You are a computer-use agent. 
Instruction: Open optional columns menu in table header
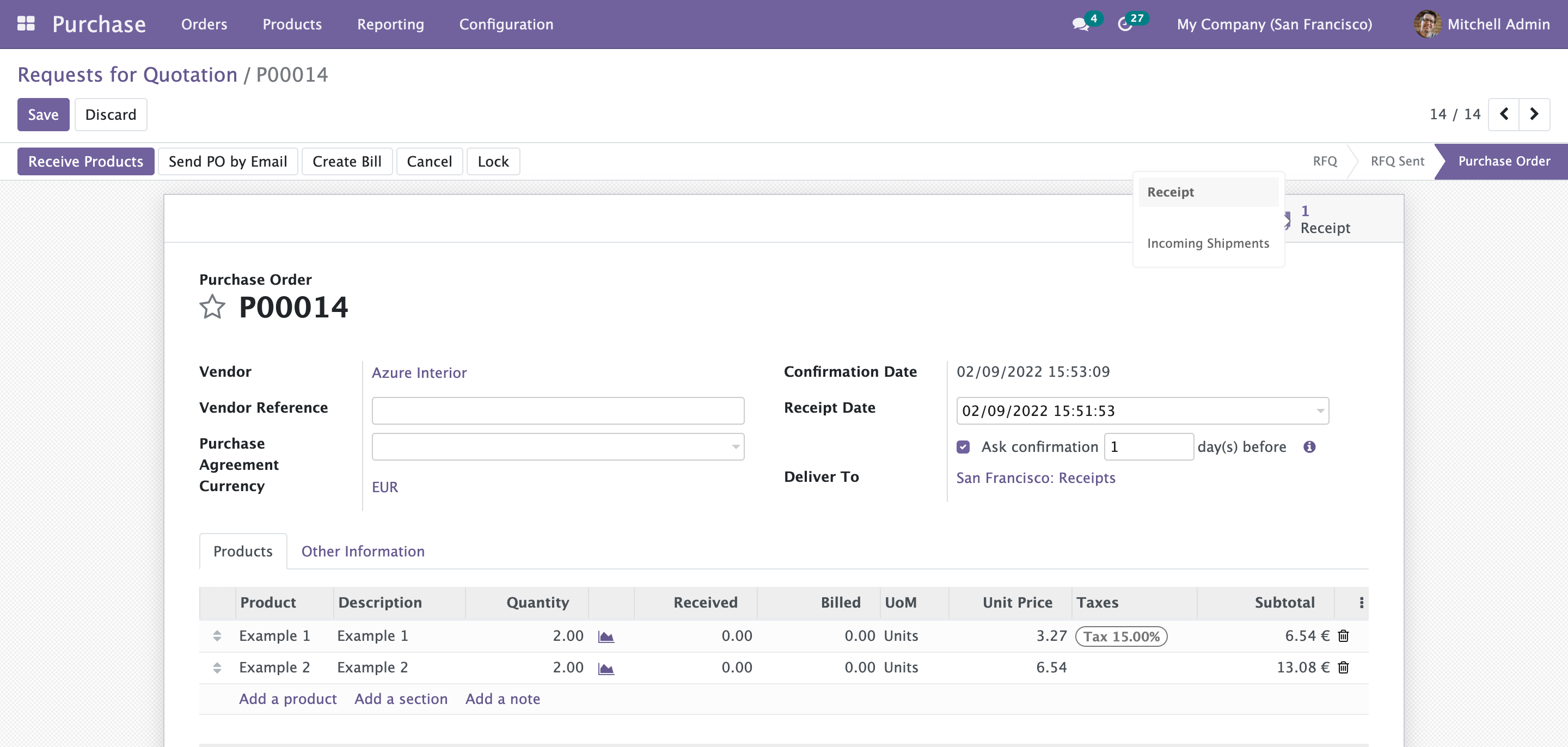click(x=1361, y=602)
